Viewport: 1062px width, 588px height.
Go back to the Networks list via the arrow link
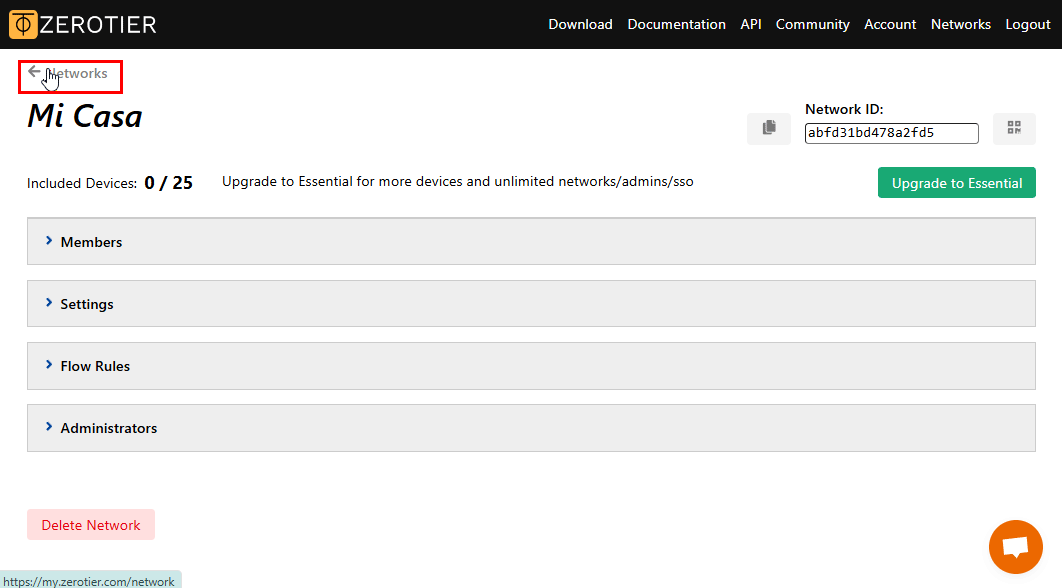click(68, 74)
